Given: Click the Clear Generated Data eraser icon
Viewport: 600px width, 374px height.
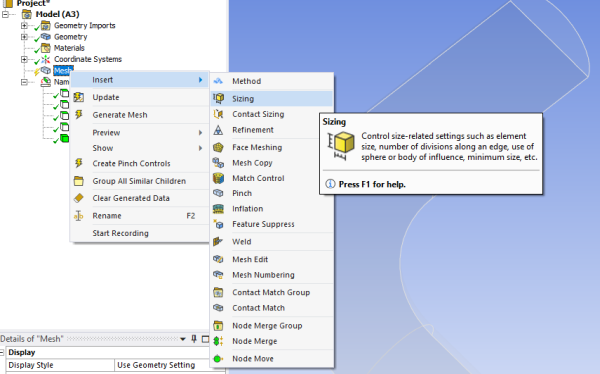Looking at the screenshot, I should [79, 198].
